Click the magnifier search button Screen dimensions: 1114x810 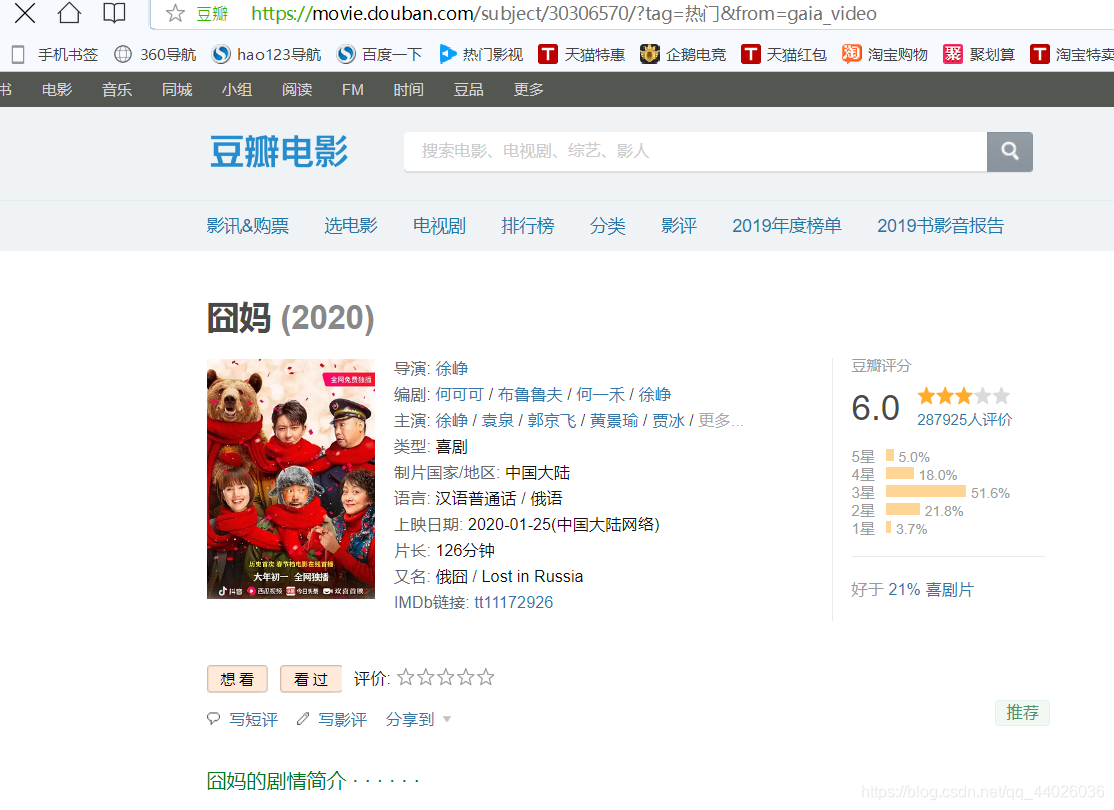click(1010, 151)
